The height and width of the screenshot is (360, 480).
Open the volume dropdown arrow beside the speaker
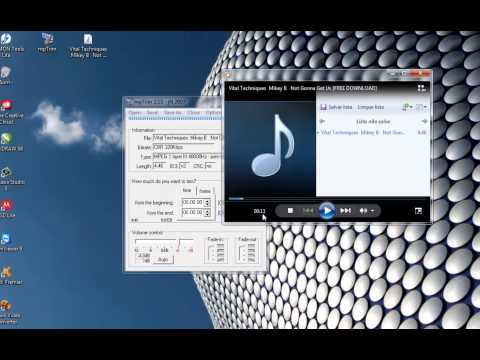pos(372,211)
